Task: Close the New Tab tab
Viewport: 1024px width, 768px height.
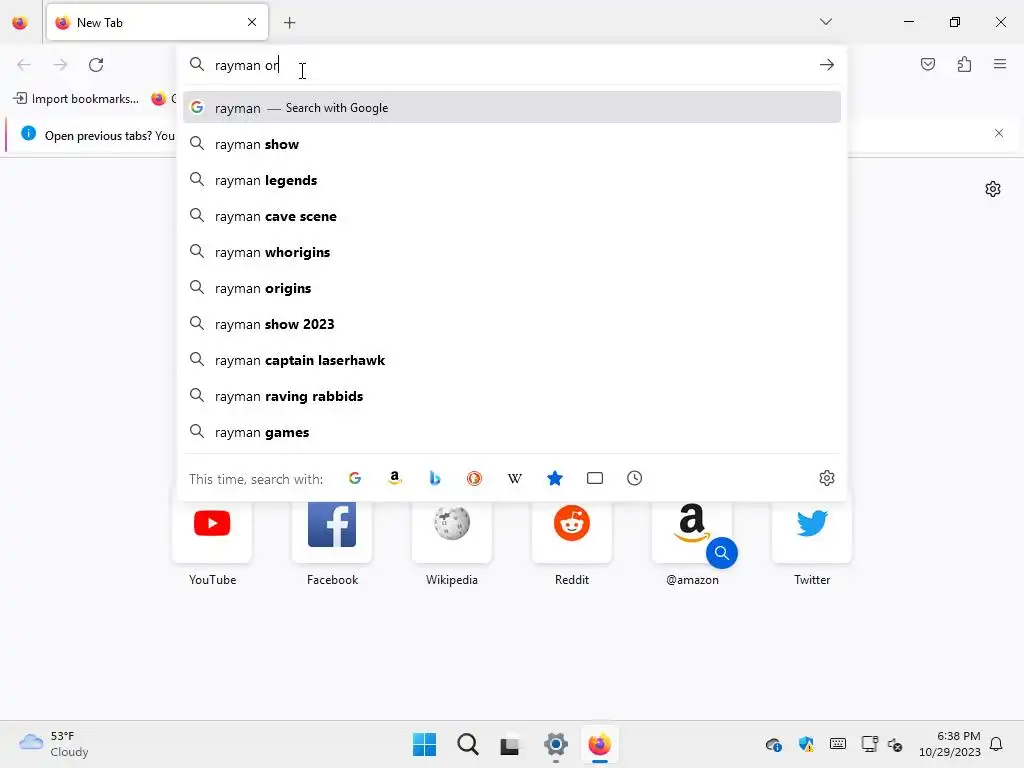Action: [x=252, y=22]
